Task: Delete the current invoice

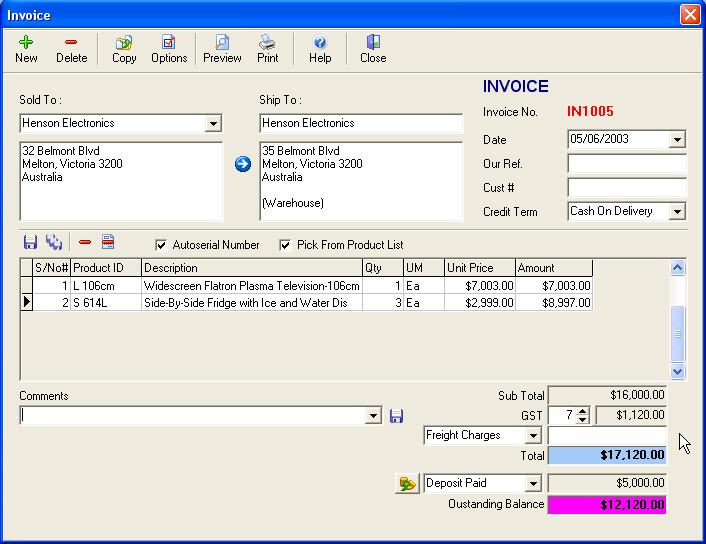Action: pos(71,49)
